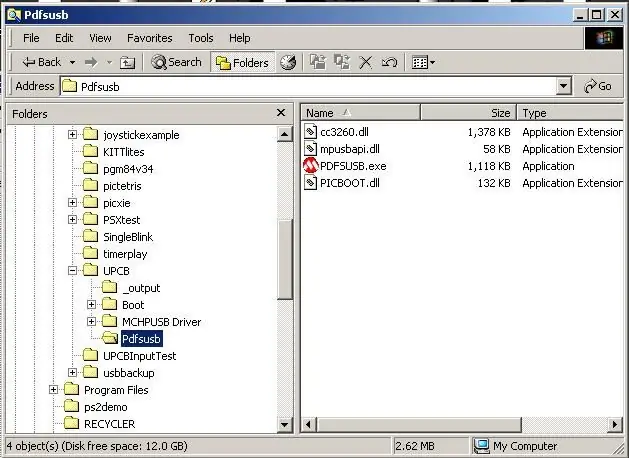
Task: Click the usbbackup folder icon
Action: [90, 372]
